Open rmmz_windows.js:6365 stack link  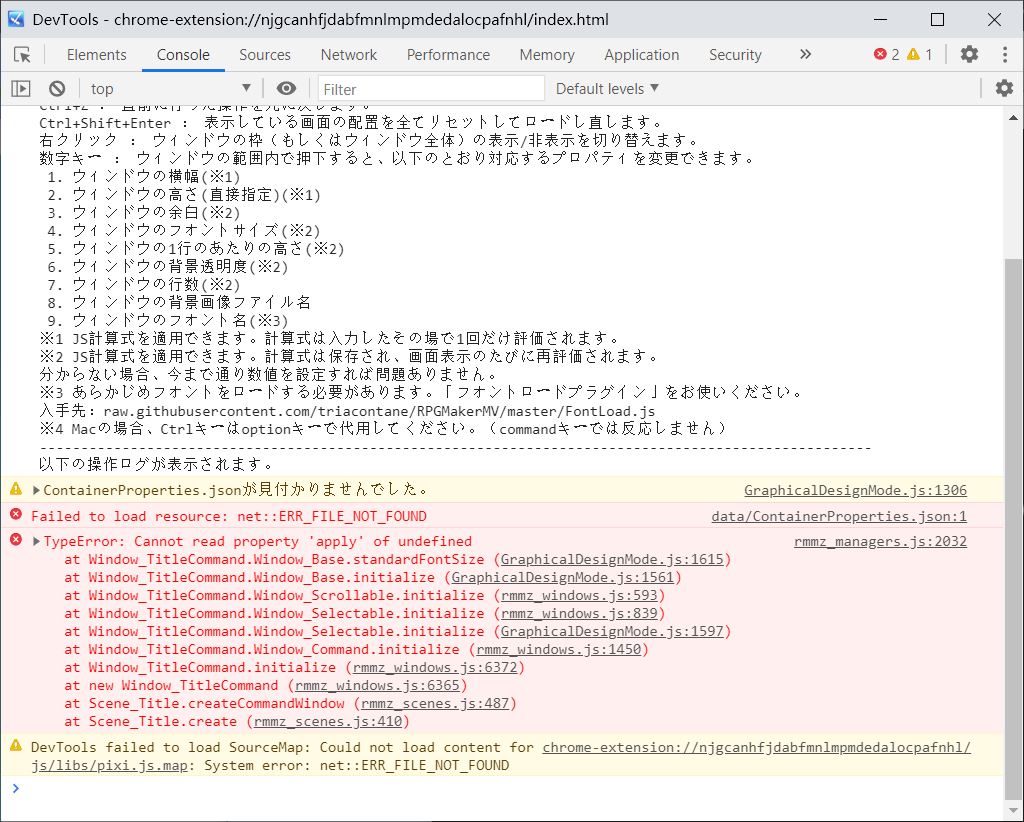(x=377, y=686)
